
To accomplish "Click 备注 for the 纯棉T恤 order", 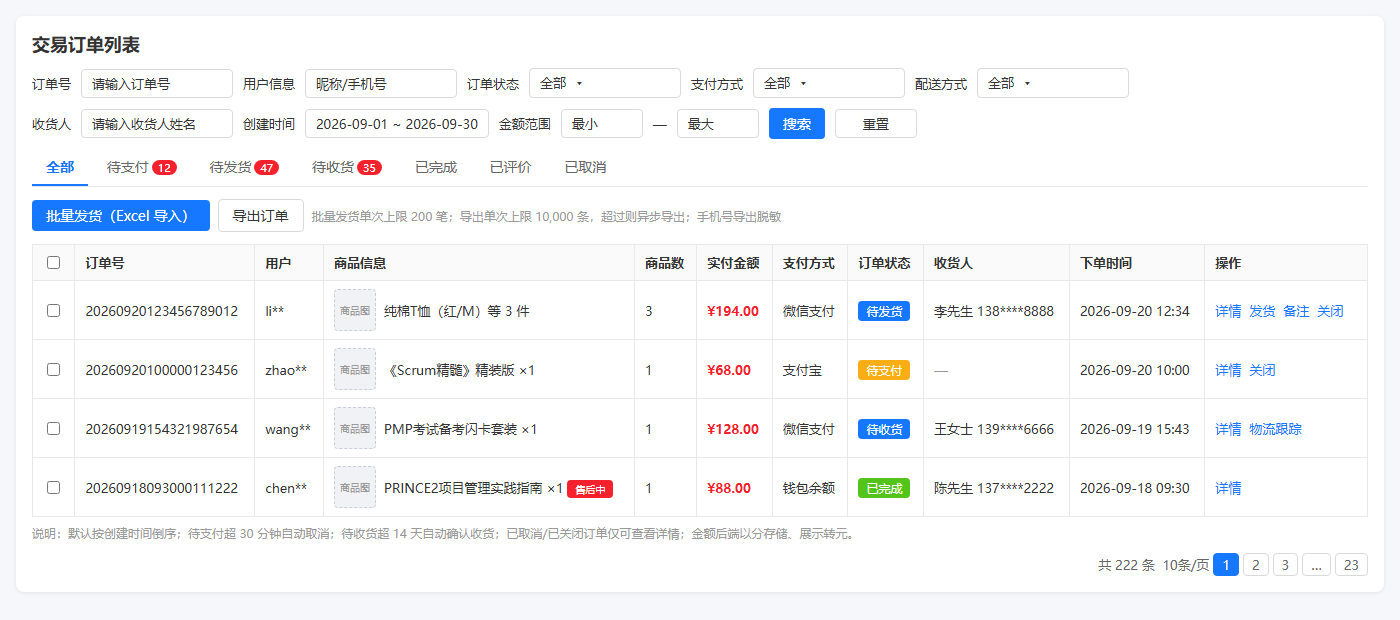I will click(x=1296, y=311).
